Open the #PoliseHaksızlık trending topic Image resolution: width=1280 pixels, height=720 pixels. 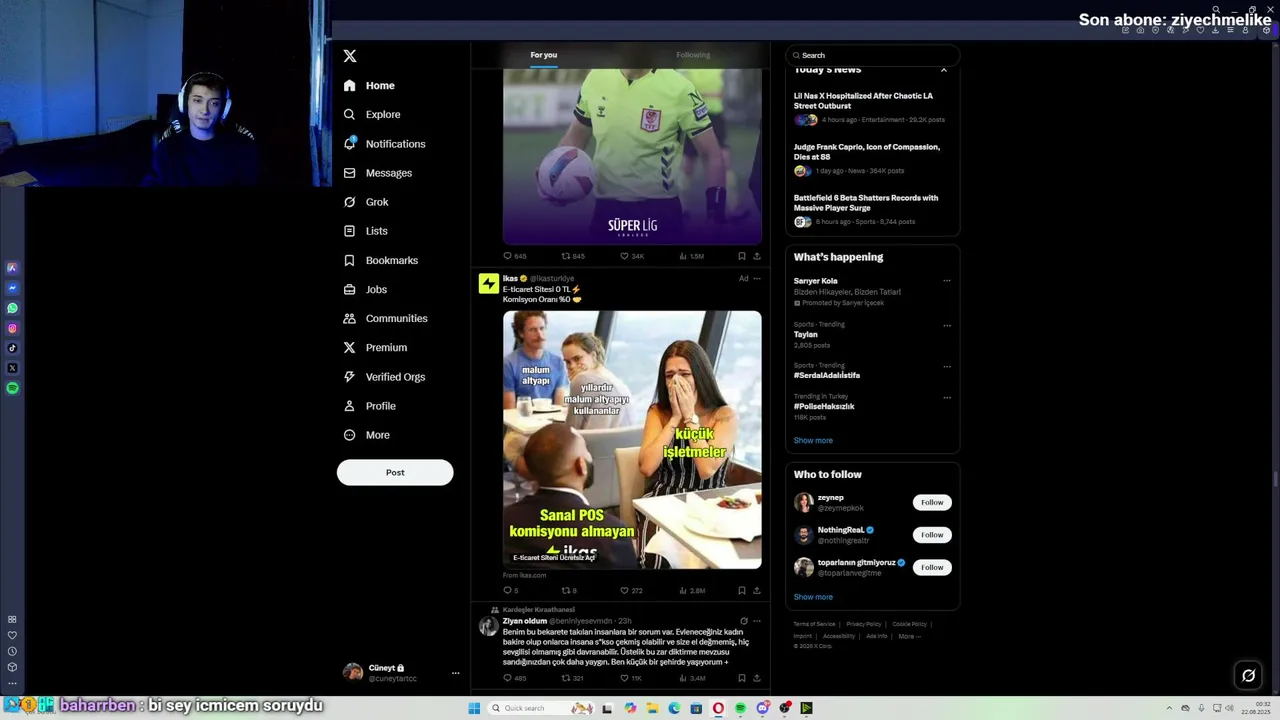(824, 407)
